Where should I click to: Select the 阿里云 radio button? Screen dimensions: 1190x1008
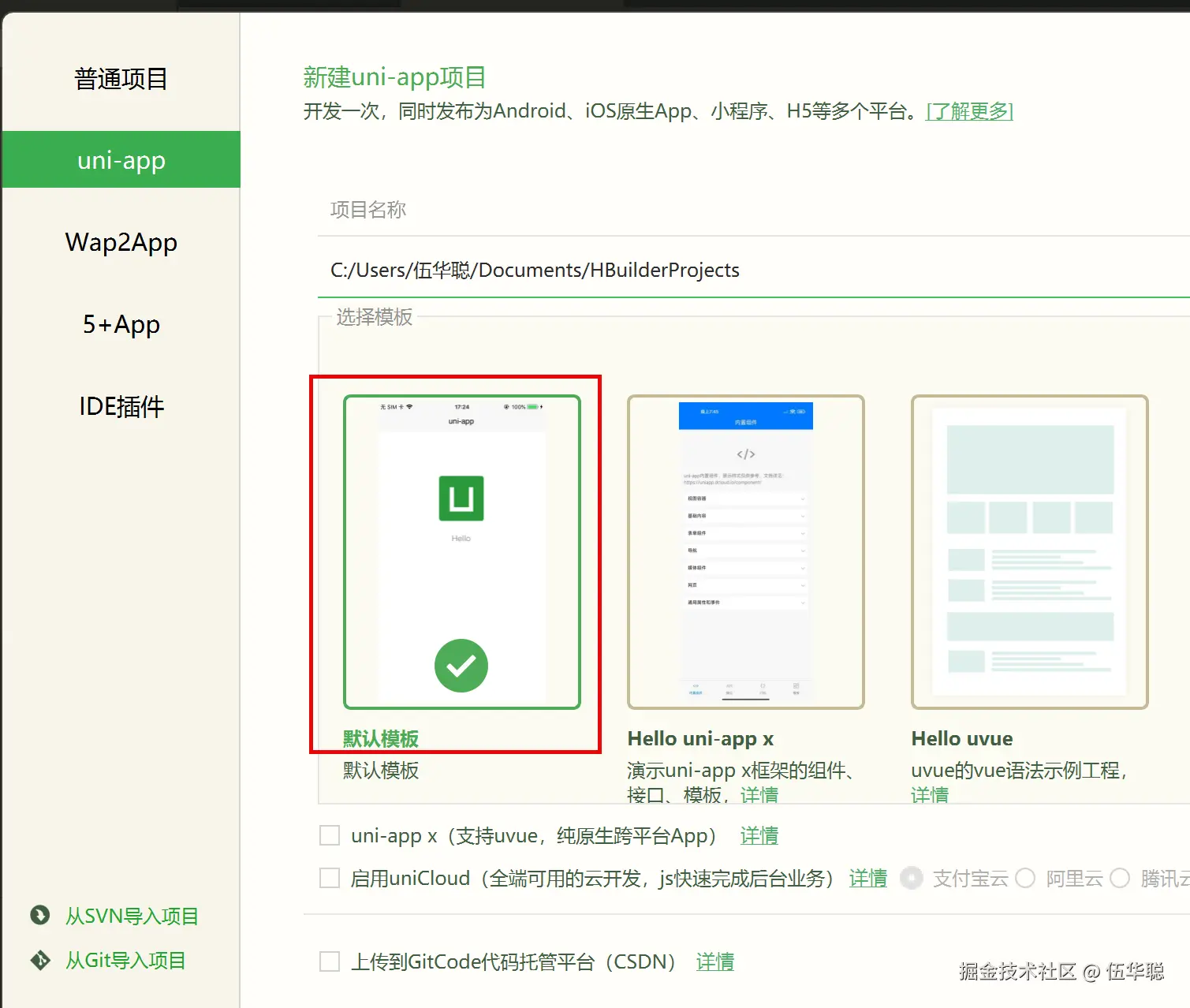[x=1025, y=878]
